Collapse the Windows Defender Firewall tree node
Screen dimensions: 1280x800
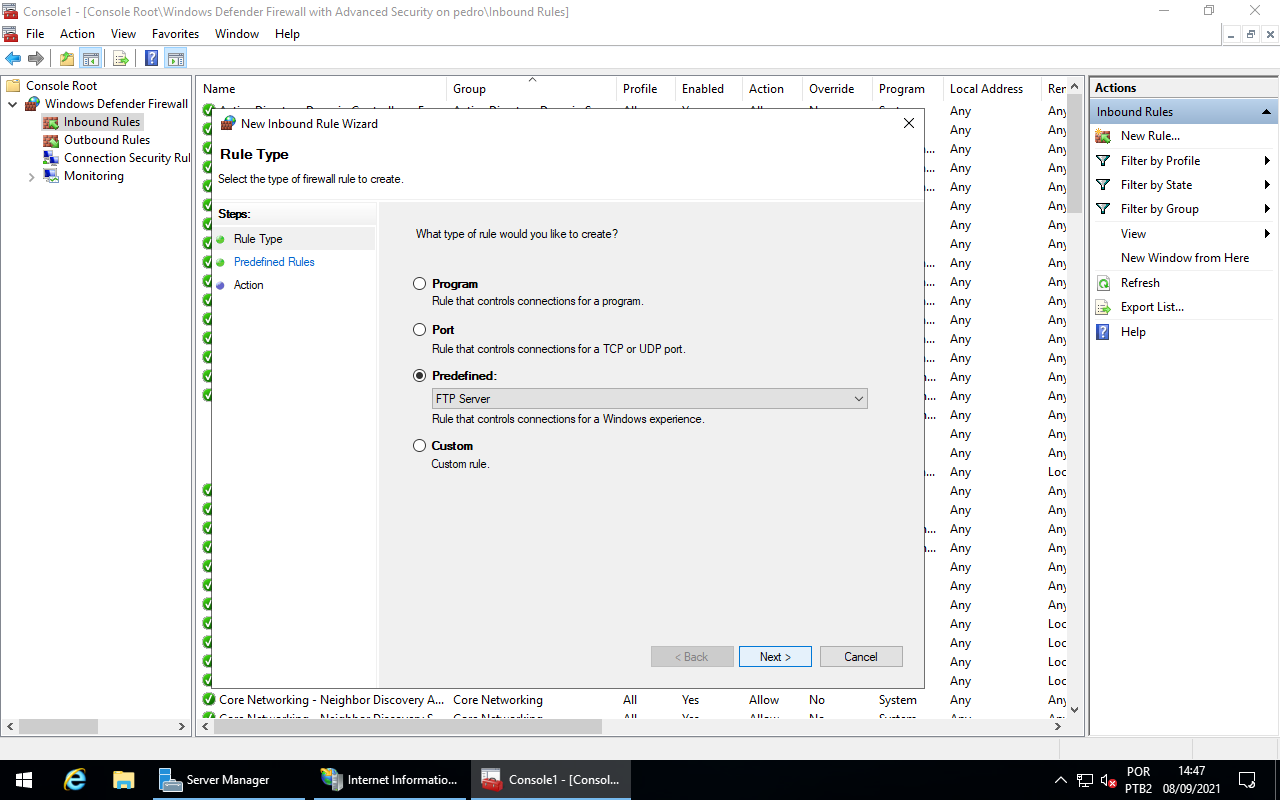pyautogui.click(x=13, y=103)
